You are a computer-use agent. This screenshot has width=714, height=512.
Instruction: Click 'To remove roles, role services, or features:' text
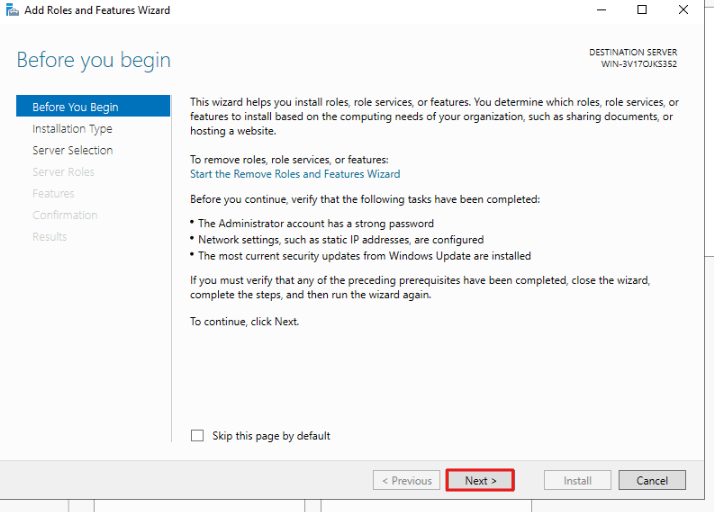point(289,159)
